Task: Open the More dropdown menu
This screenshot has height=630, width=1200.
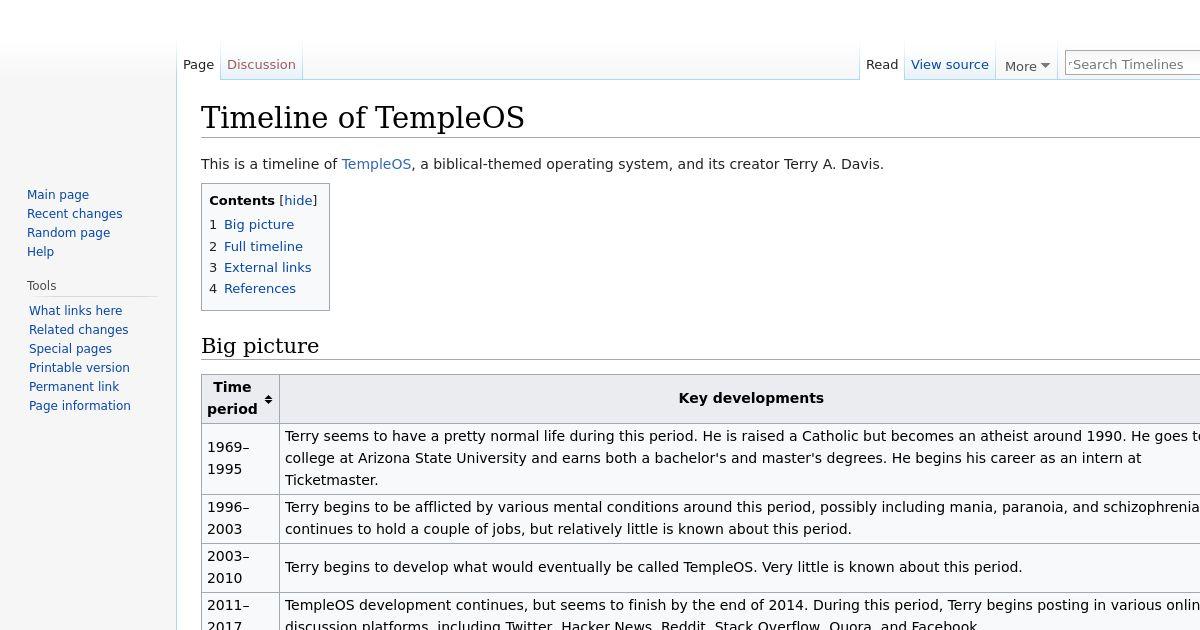Action: (1027, 66)
